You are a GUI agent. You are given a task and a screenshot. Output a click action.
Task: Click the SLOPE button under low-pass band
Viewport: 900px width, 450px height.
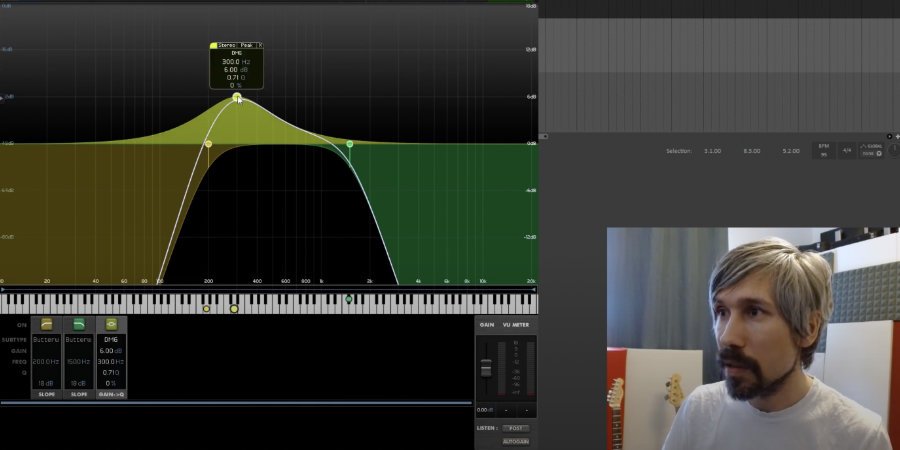(x=79, y=394)
